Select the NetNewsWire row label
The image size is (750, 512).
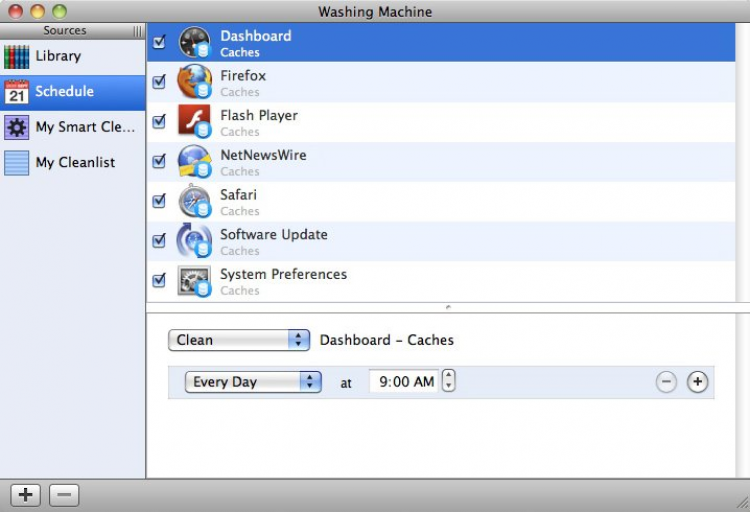263,155
